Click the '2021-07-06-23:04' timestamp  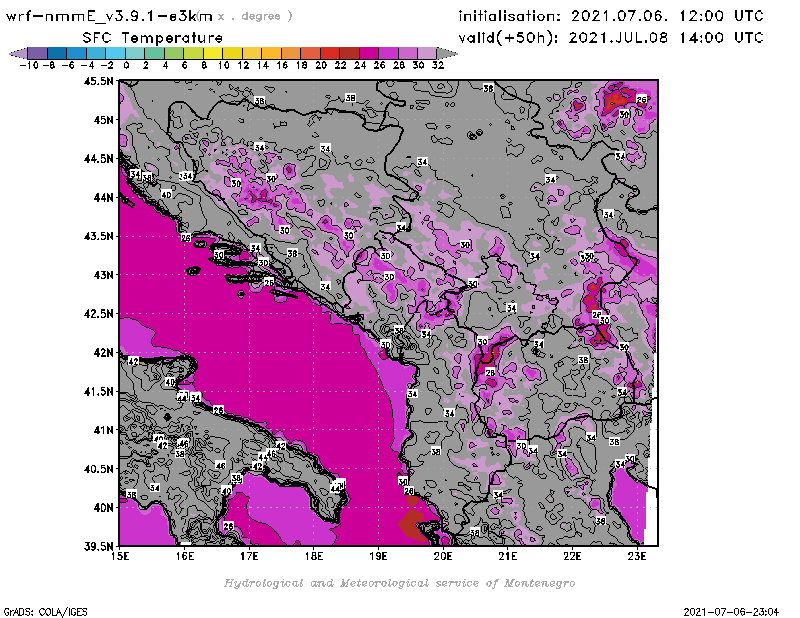731,612
